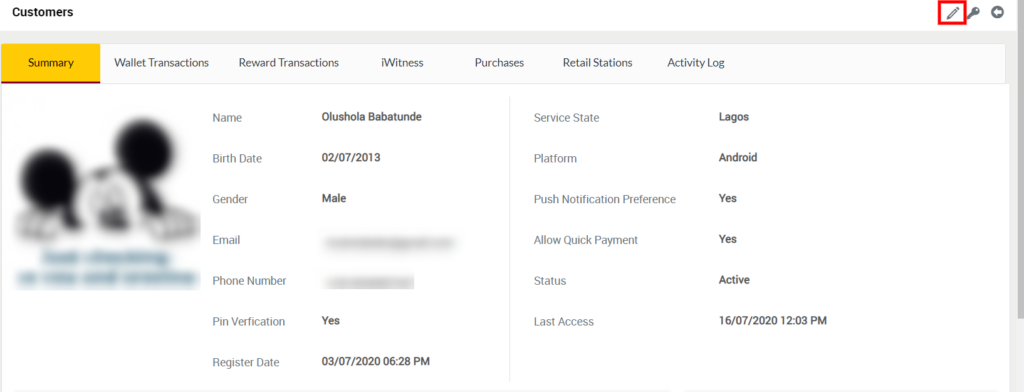Switch to the Retail Stations tab
This screenshot has width=1024, height=392.
[x=598, y=63]
